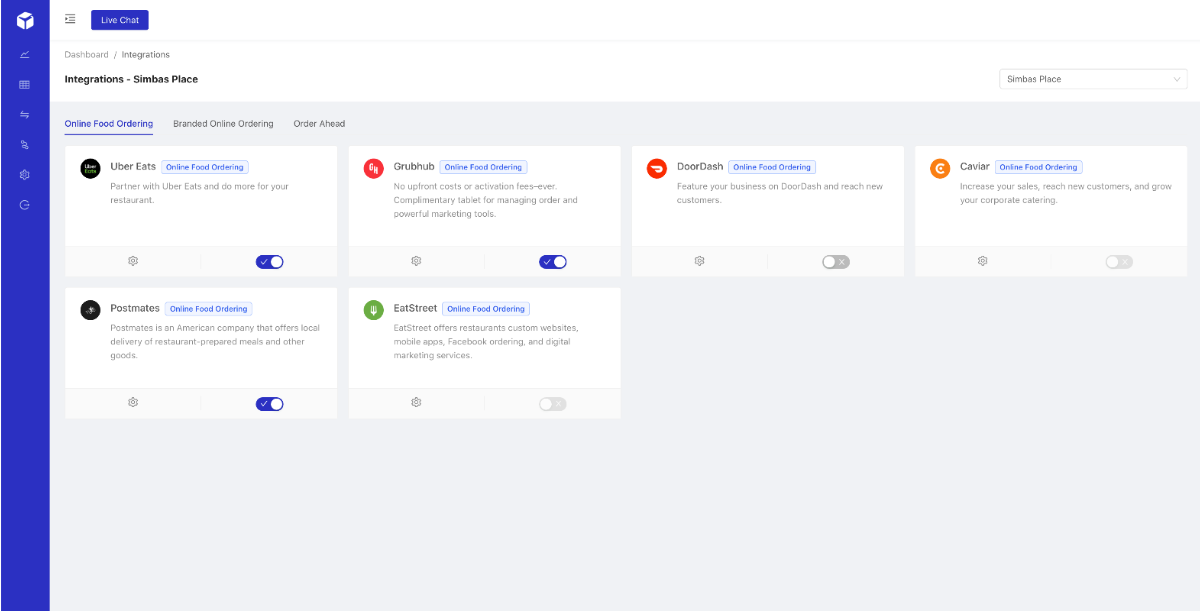Click the DoorDash card title
1200x611 pixels.
pyautogui.click(x=700, y=167)
